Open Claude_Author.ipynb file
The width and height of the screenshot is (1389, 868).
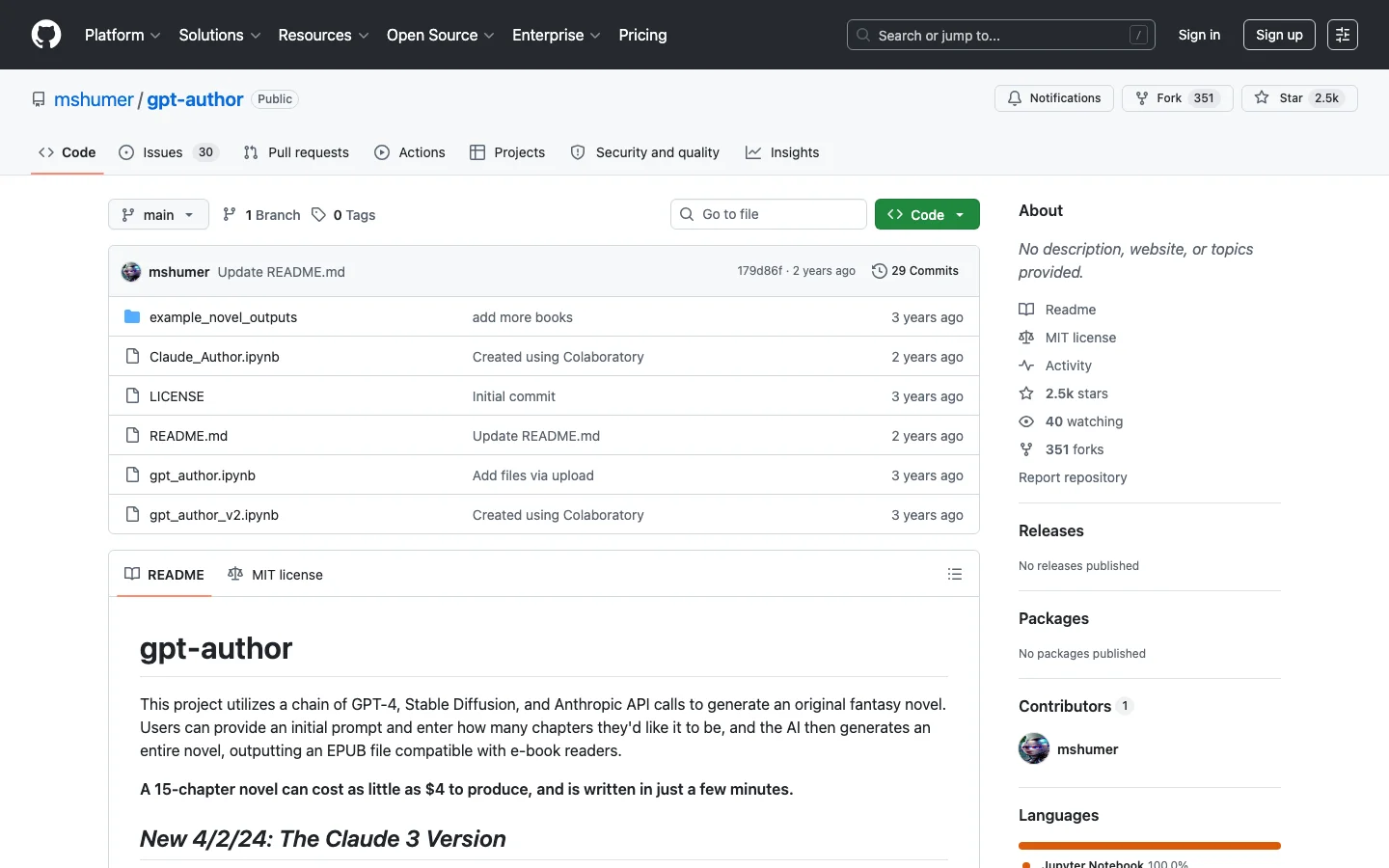(214, 357)
